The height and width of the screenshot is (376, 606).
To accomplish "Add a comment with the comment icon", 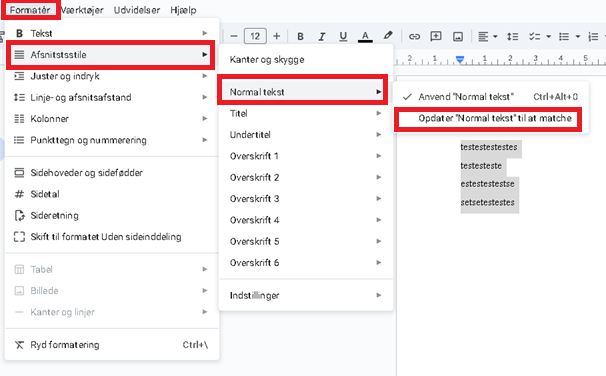I will pos(436,36).
